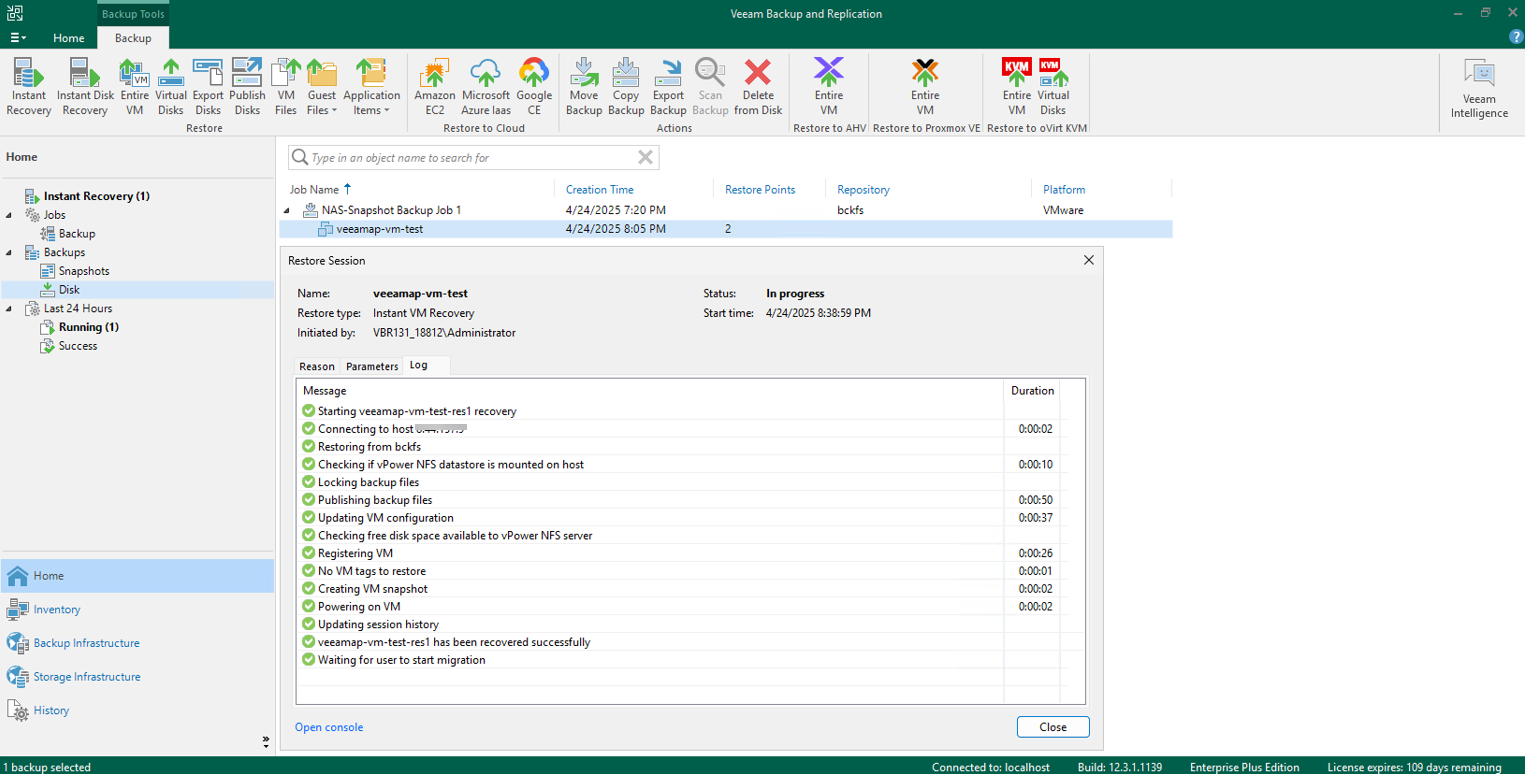The height and width of the screenshot is (774, 1525).
Task: Switch to the Reason tab
Action: click(x=317, y=366)
